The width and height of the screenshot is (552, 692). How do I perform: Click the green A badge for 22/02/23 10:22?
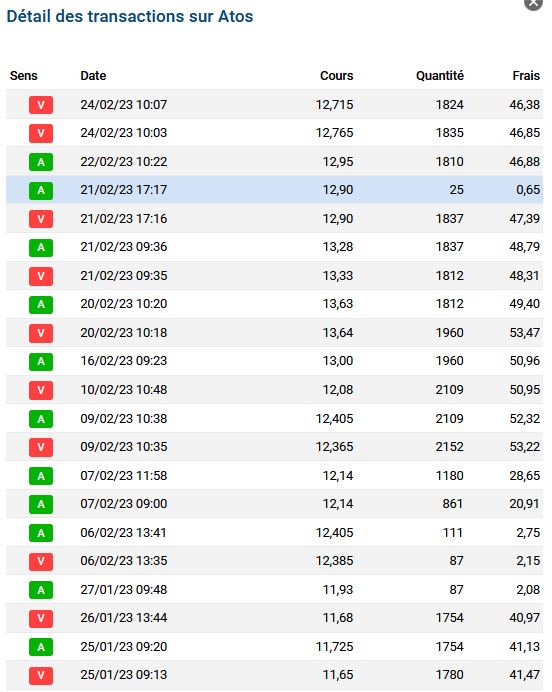[41, 162]
